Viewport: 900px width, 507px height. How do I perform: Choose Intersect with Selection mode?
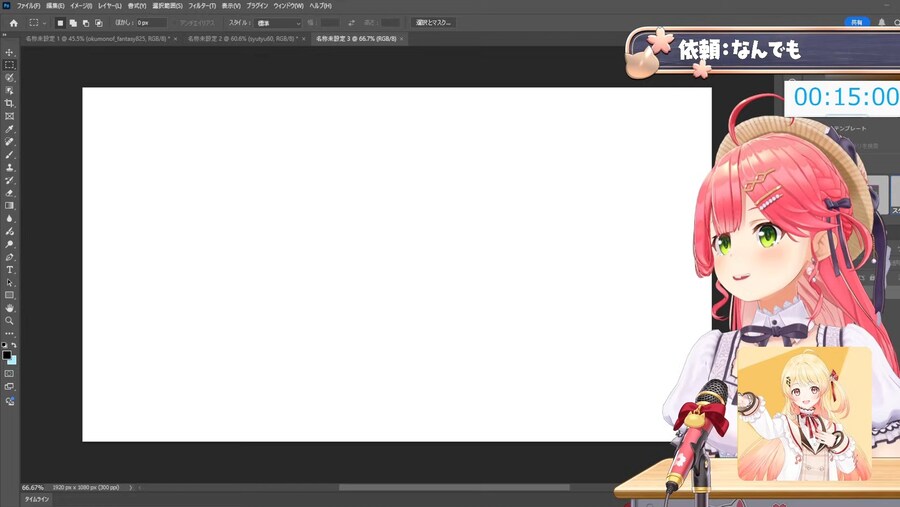99,23
